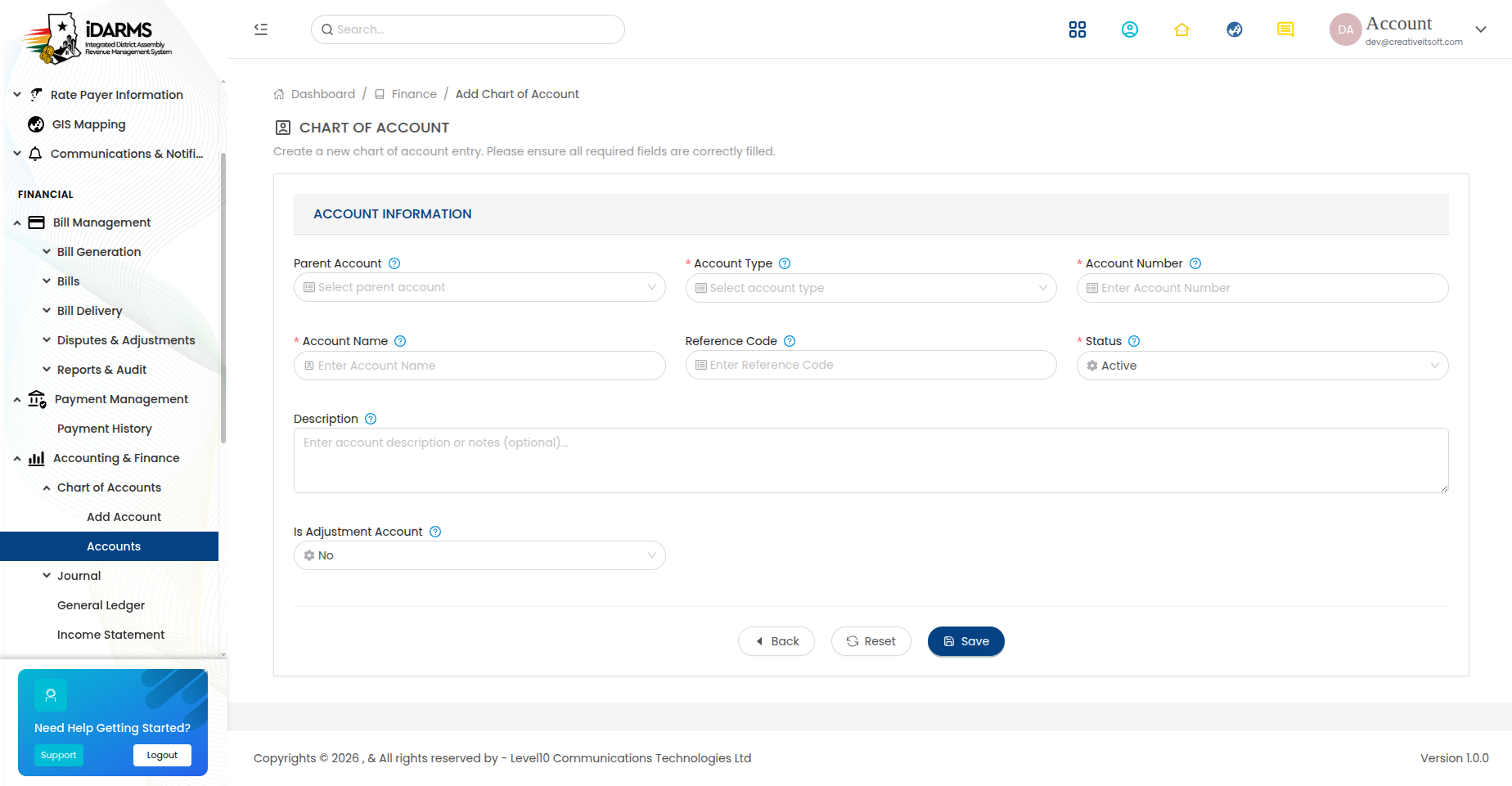Click the user profile circle icon
The height and width of the screenshot is (786, 1512).
click(1130, 29)
